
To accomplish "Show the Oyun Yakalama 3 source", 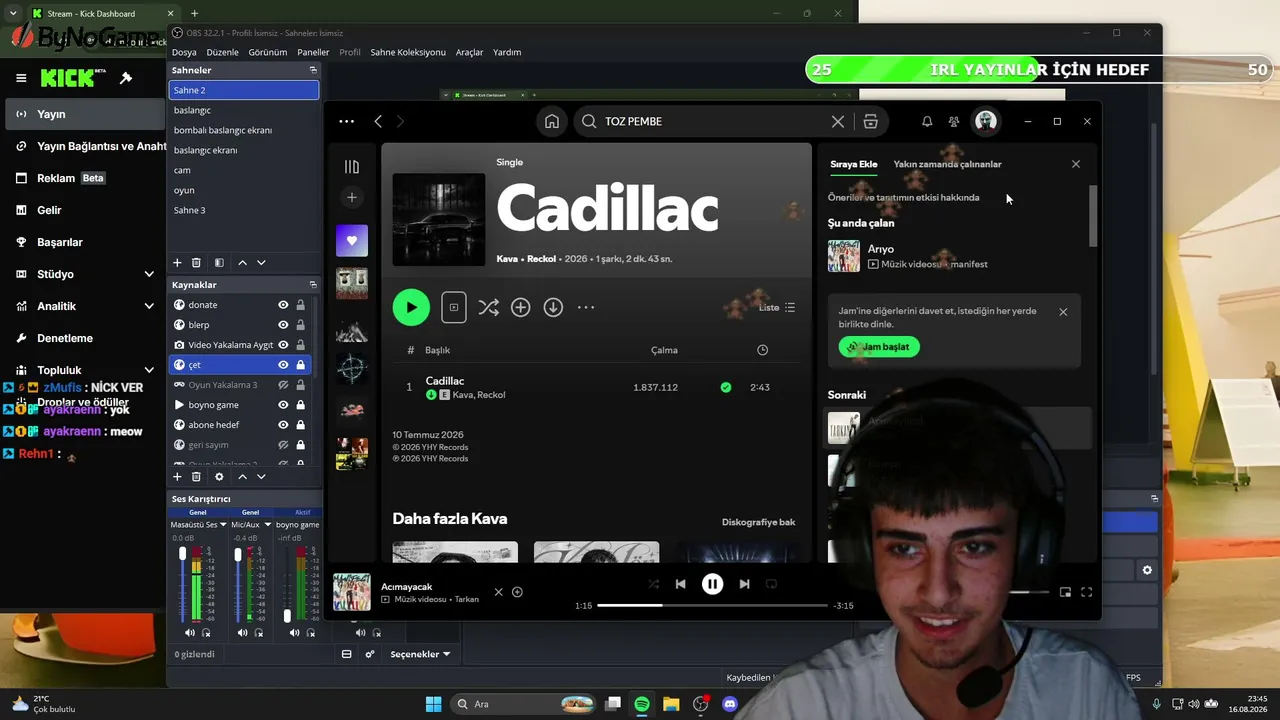I will point(283,385).
